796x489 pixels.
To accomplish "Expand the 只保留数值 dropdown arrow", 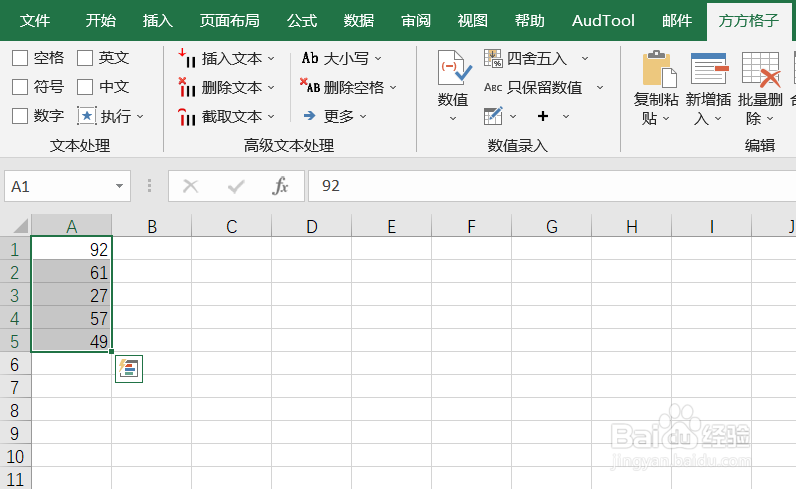I will (x=600, y=88).
